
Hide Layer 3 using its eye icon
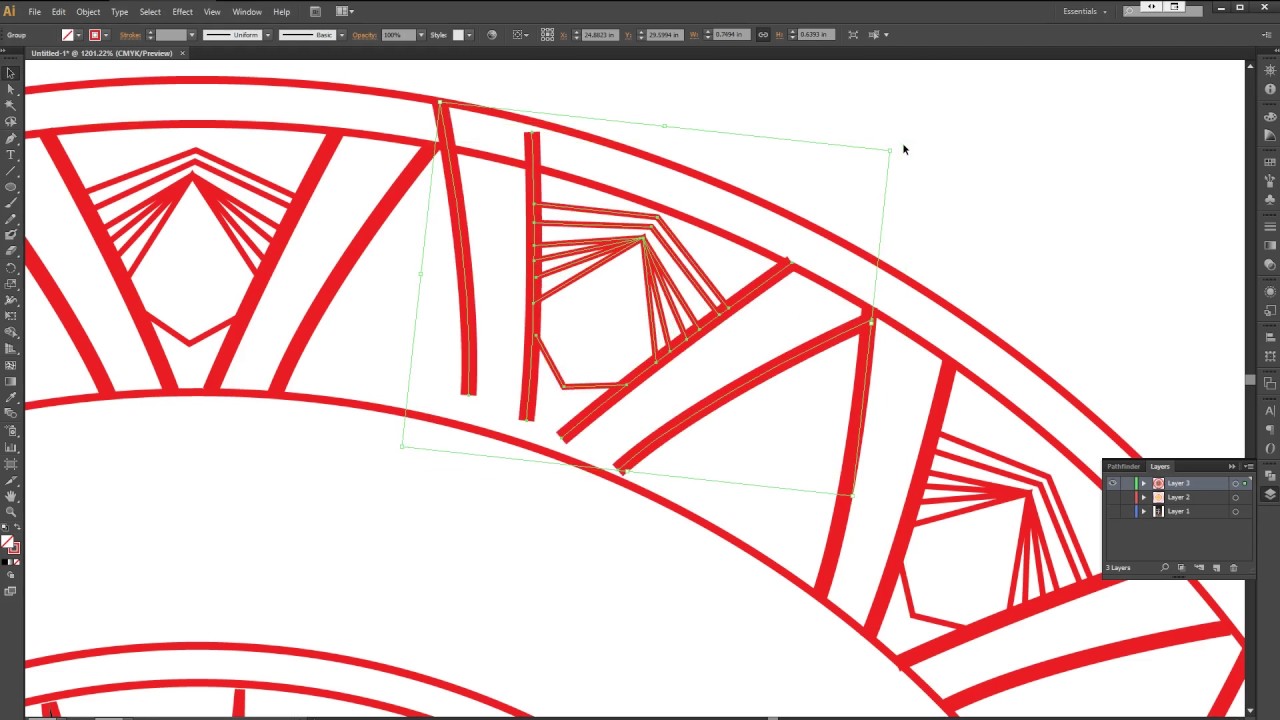[1112, 483]
